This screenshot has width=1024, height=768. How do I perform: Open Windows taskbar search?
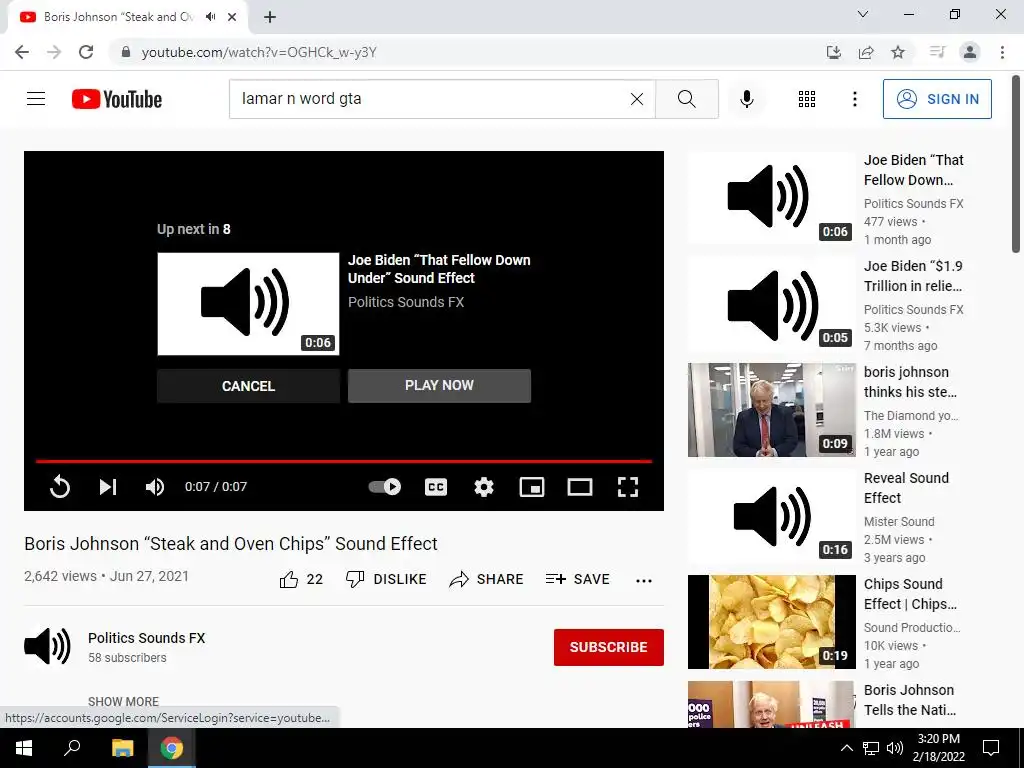(x=71, y=748)
